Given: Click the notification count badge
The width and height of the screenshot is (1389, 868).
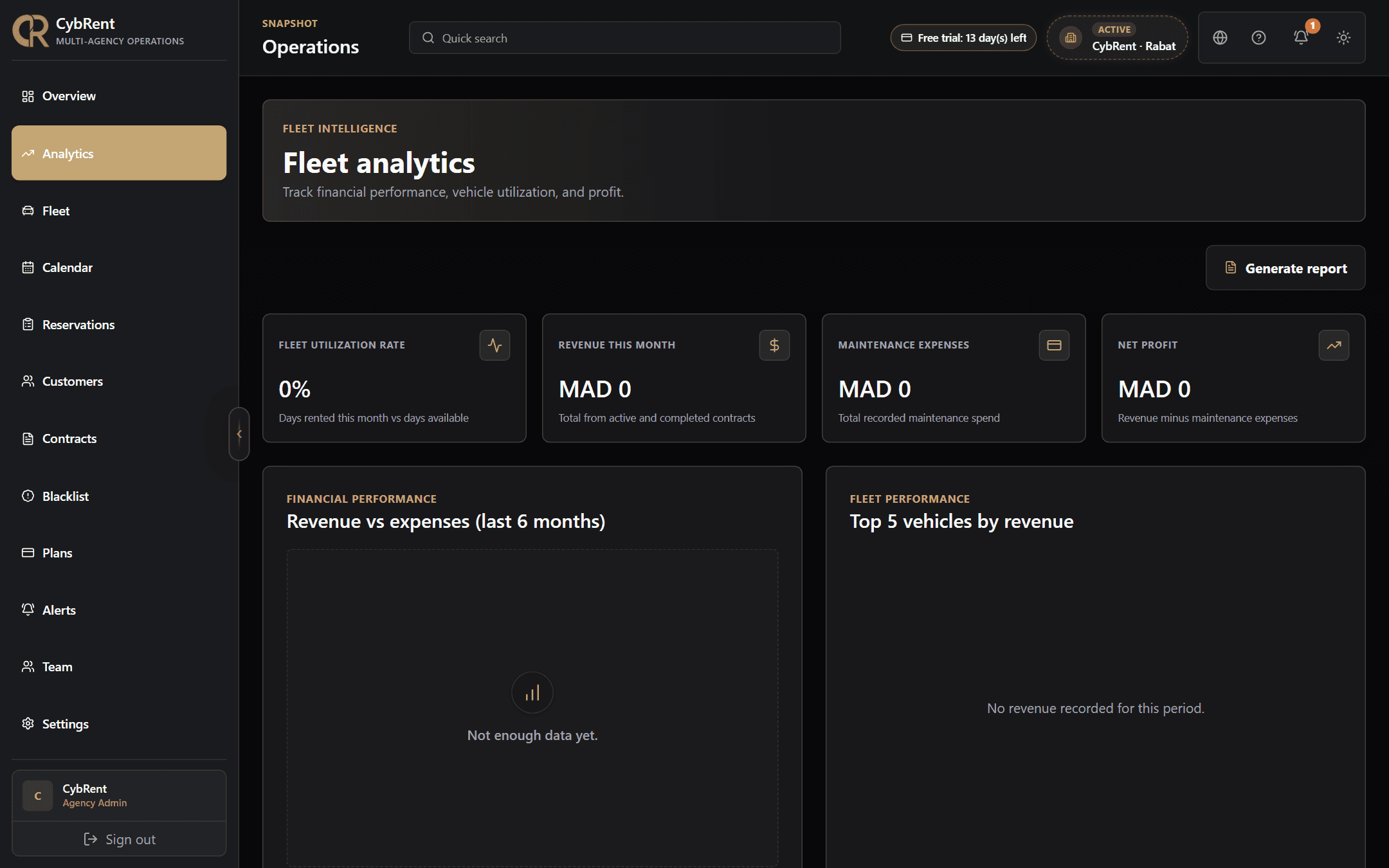Looking at the screenshot, I should [1312, 26].
